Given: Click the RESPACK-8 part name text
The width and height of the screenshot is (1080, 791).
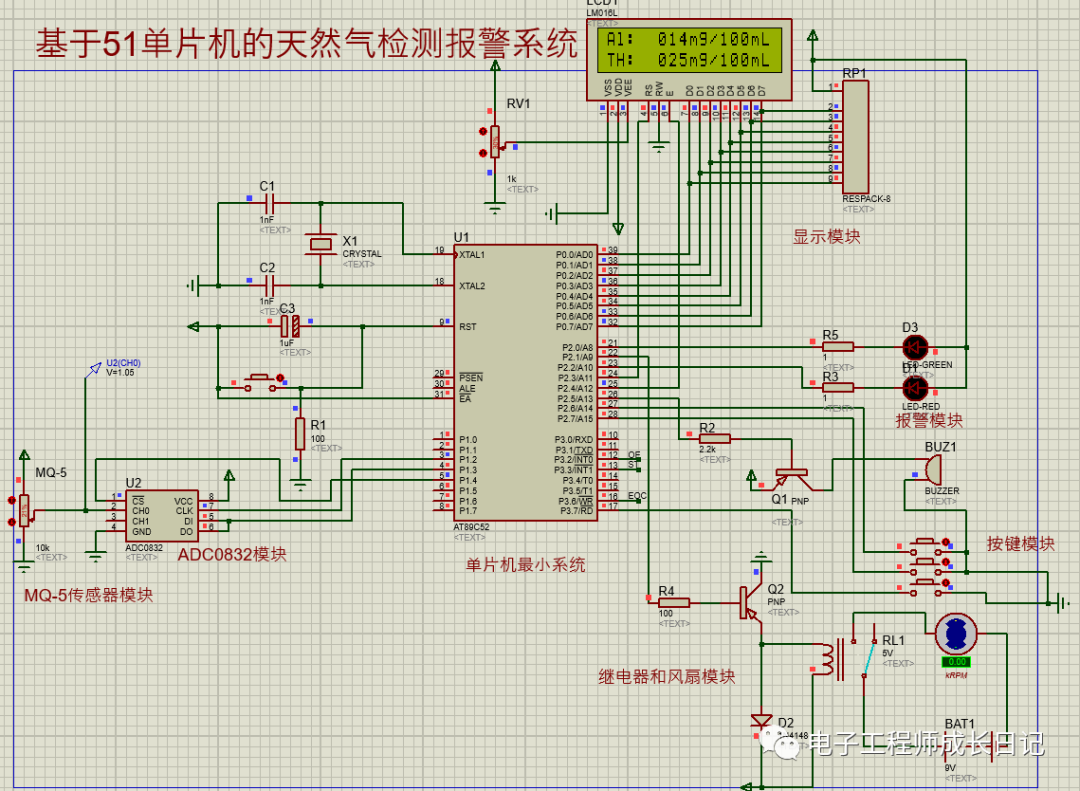Looking at the screenshot, I should (866, 198).
